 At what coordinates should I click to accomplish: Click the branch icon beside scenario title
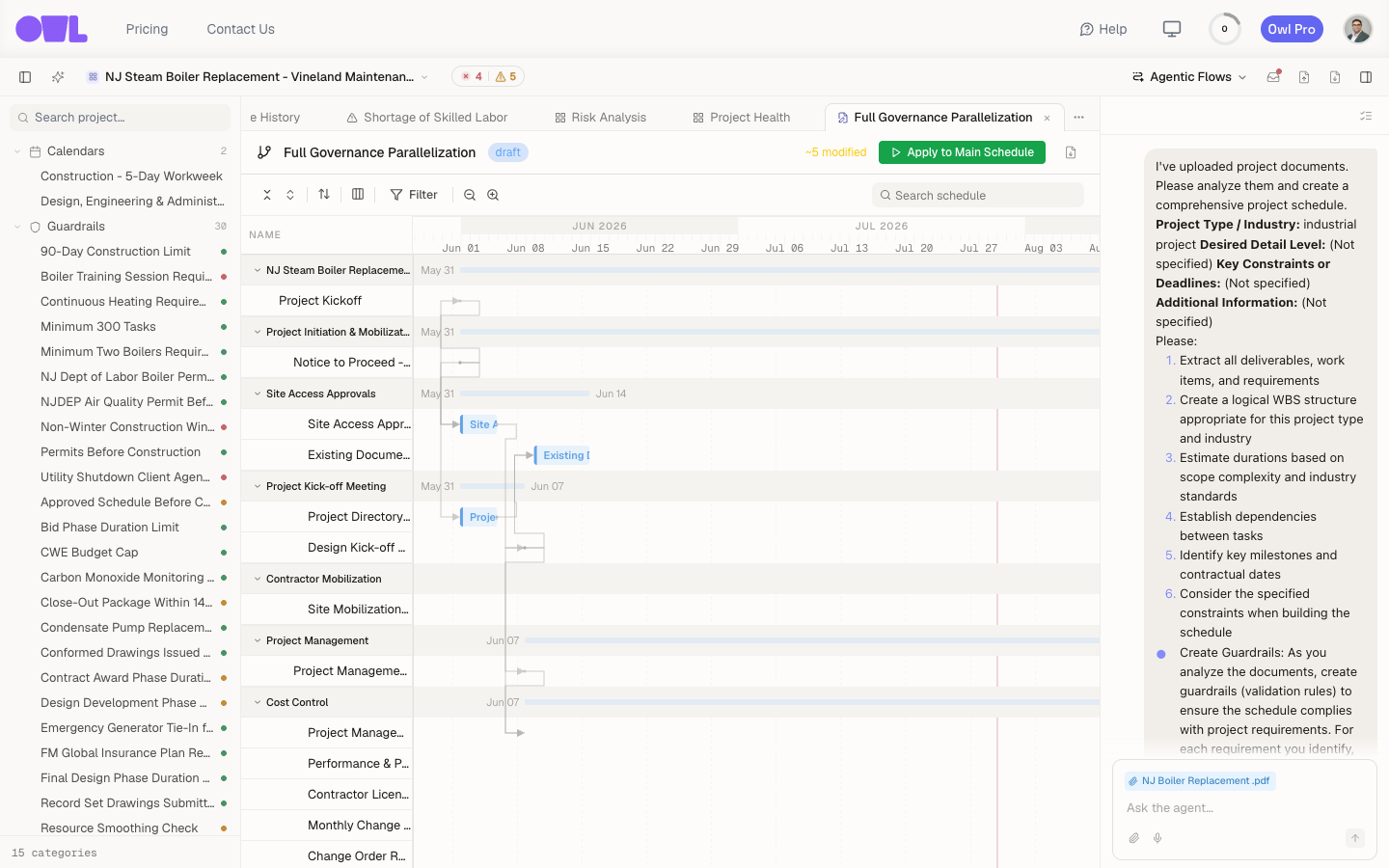[x=264, y=152]
